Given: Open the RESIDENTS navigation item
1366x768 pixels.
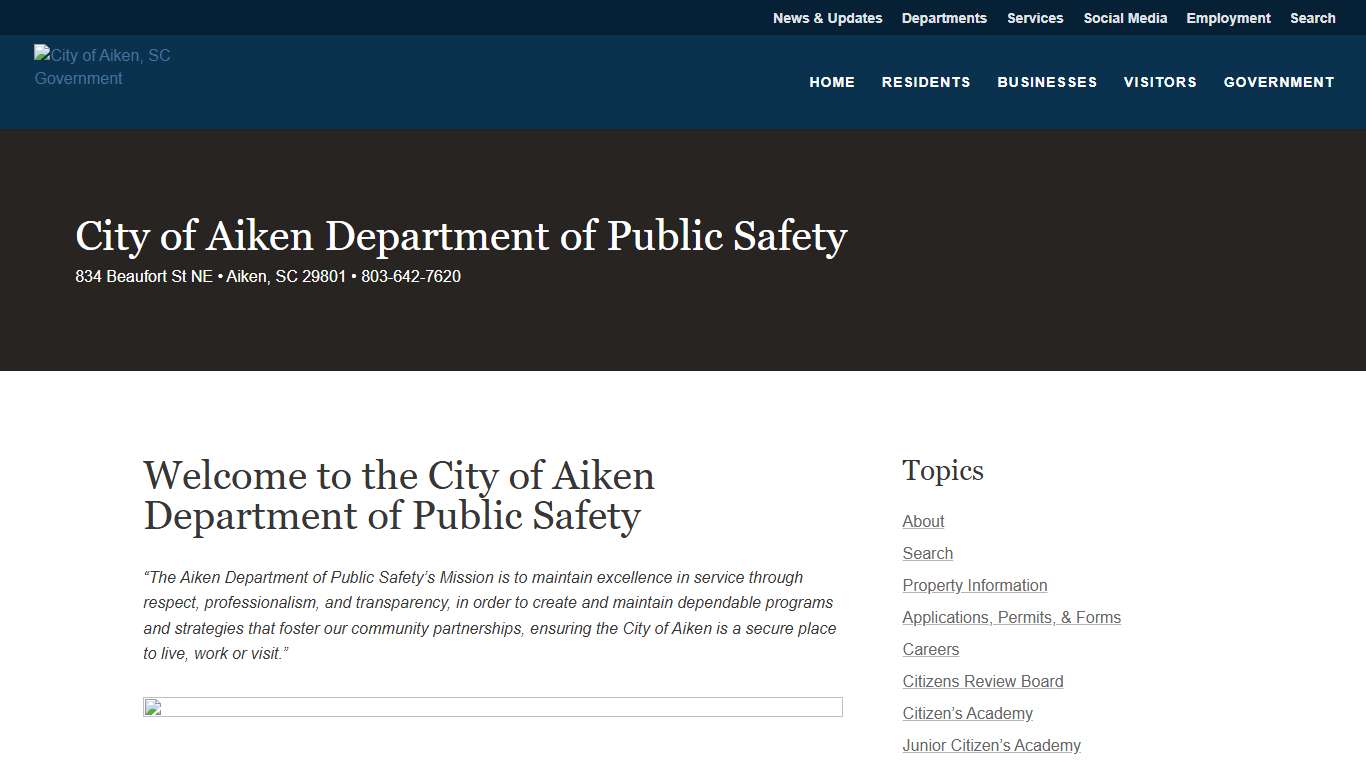Looking at the screenshot, I should (926, 82).
